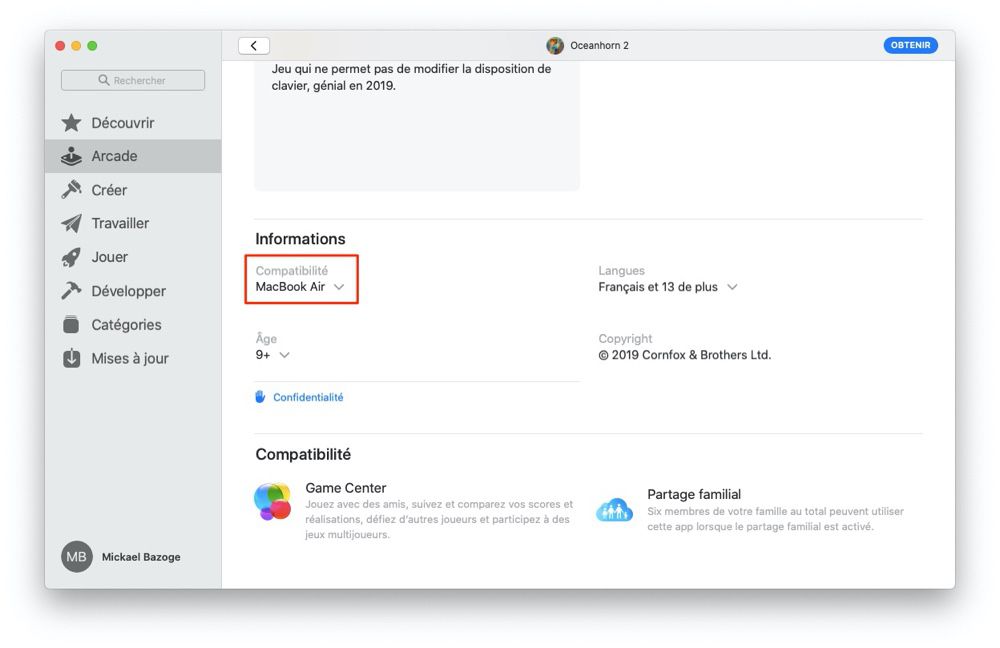Image resolution: width=1000 pixels, height=648 pixels.
Task: Click the Développer hammer icon
Action: tap(71, 291)
